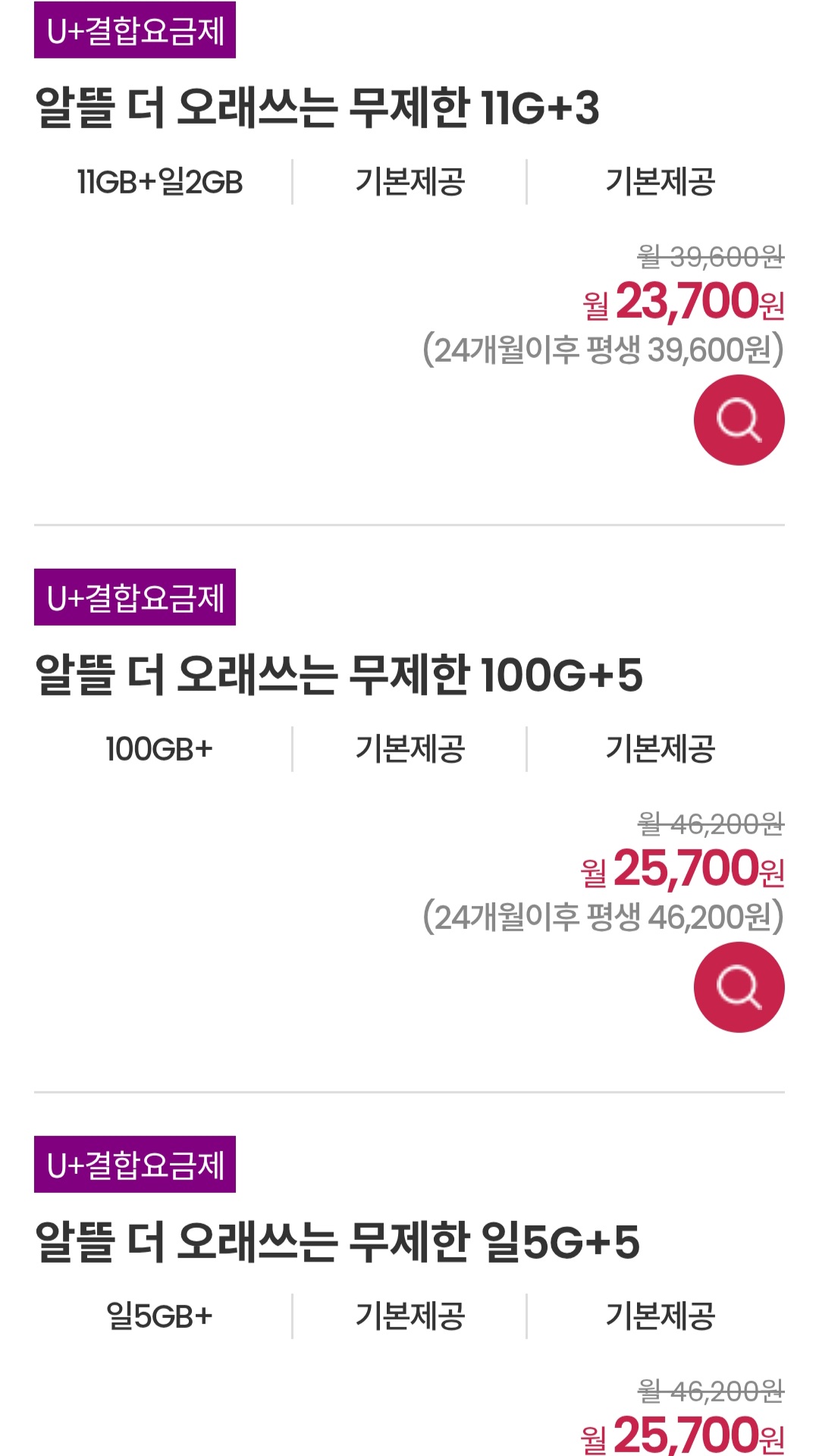Tap the crossed-out 월 39,600원 price

(x=711, y=257)
